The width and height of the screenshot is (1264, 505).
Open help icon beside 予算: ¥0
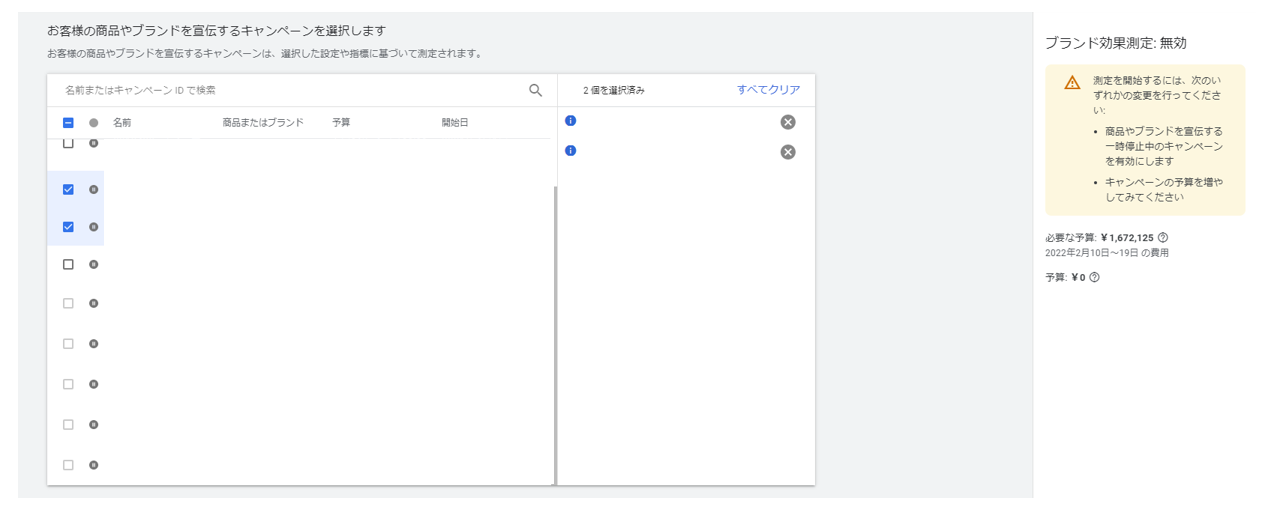[1094, 277]
